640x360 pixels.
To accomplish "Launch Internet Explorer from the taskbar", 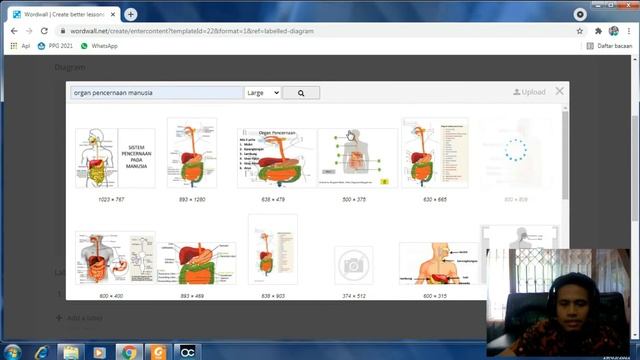I will click(x=42, y=352).
